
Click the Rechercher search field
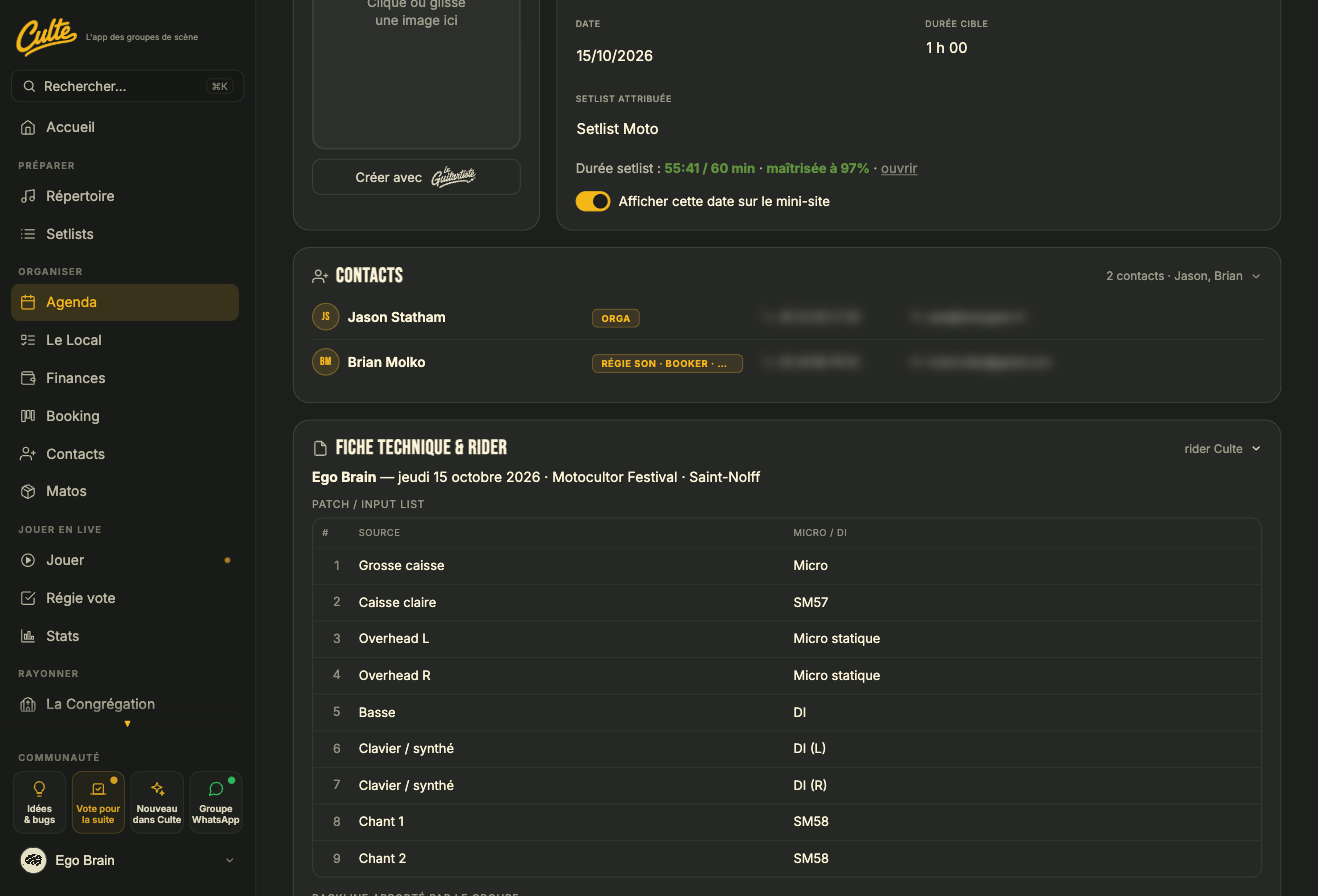coord(127,86)
